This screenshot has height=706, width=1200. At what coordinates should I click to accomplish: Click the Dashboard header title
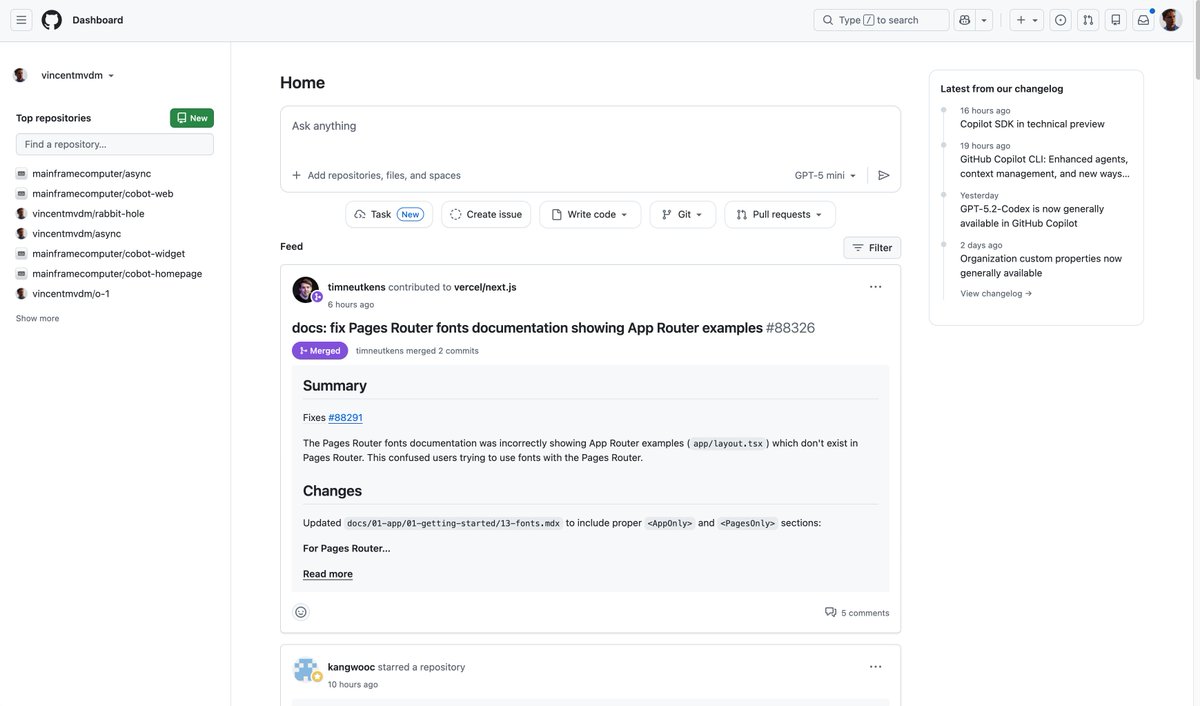[98, 20]
